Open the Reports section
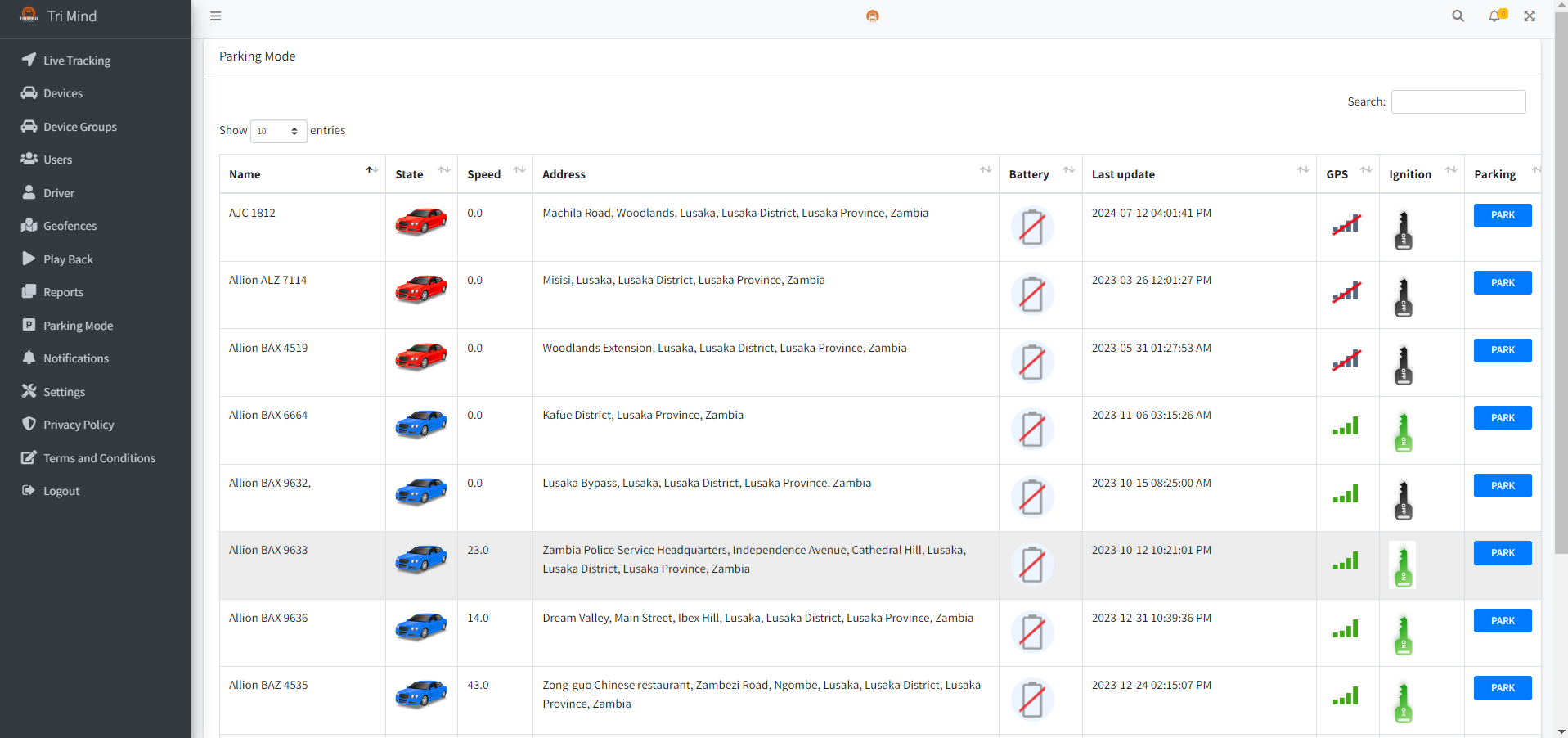 63,291
